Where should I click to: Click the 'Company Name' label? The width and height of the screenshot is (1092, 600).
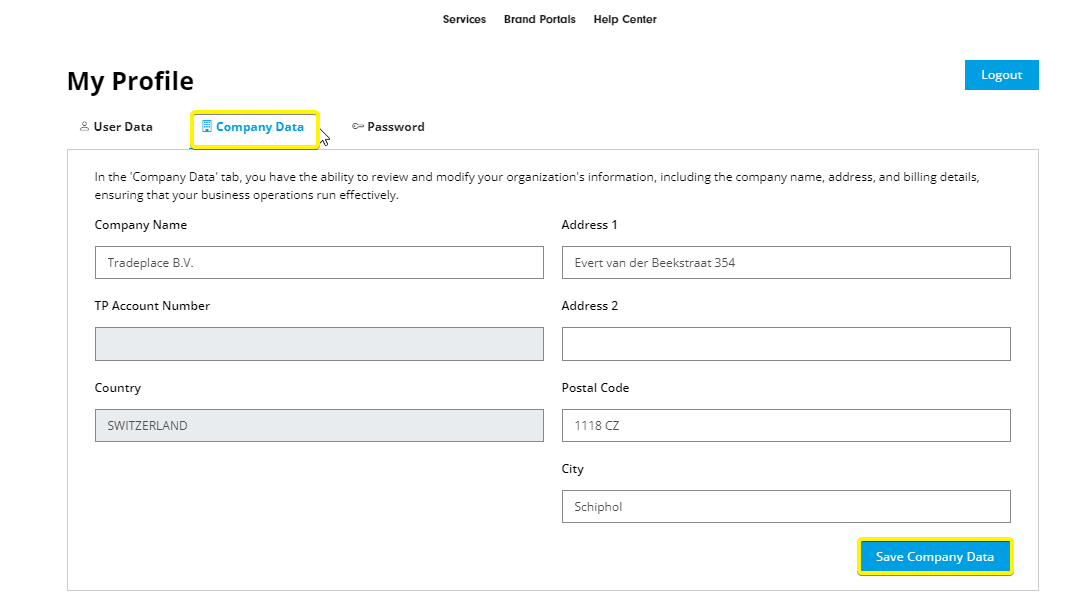pyautogui.click(x=141, y=225)
